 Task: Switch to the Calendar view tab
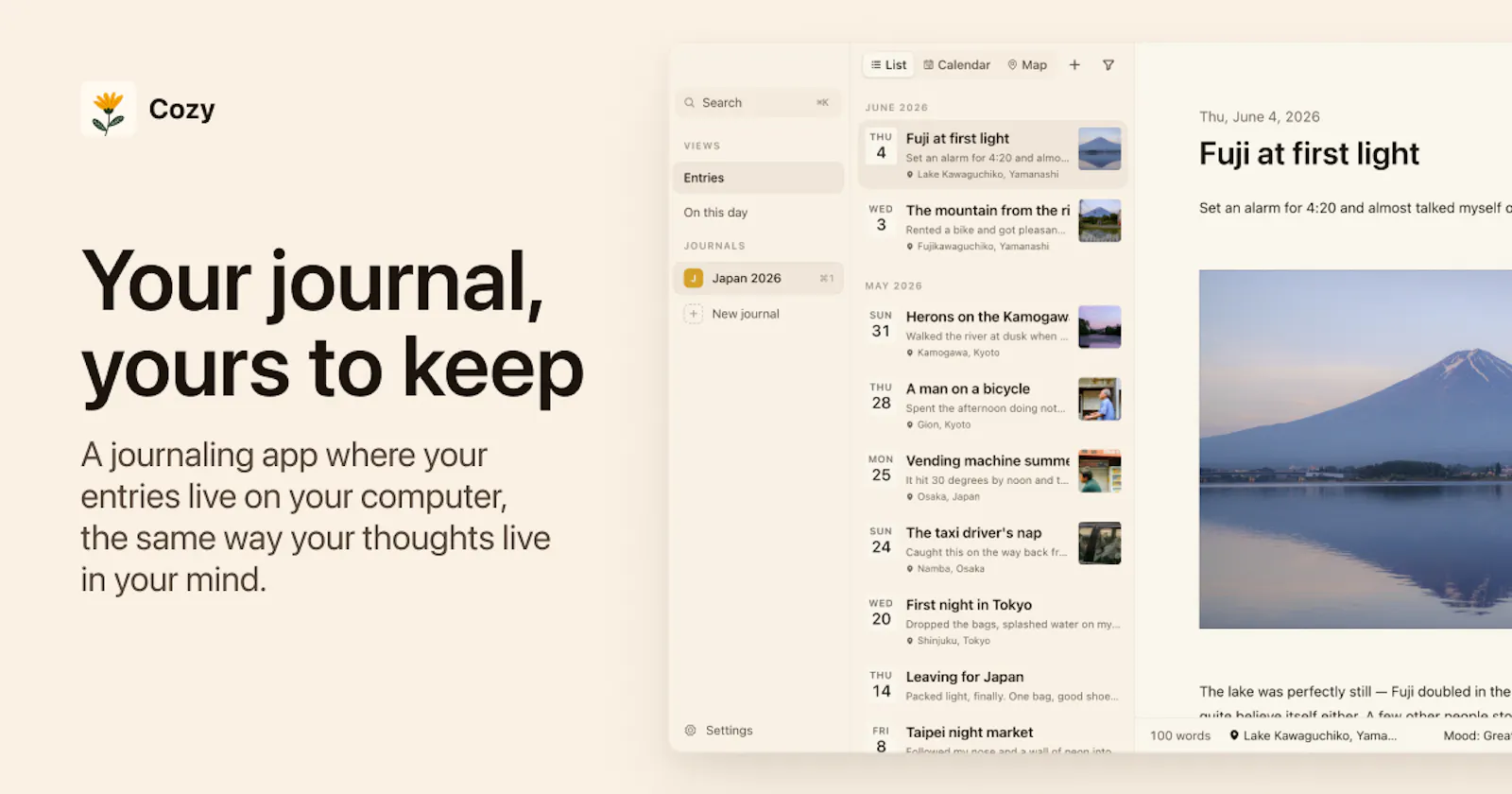956,65
